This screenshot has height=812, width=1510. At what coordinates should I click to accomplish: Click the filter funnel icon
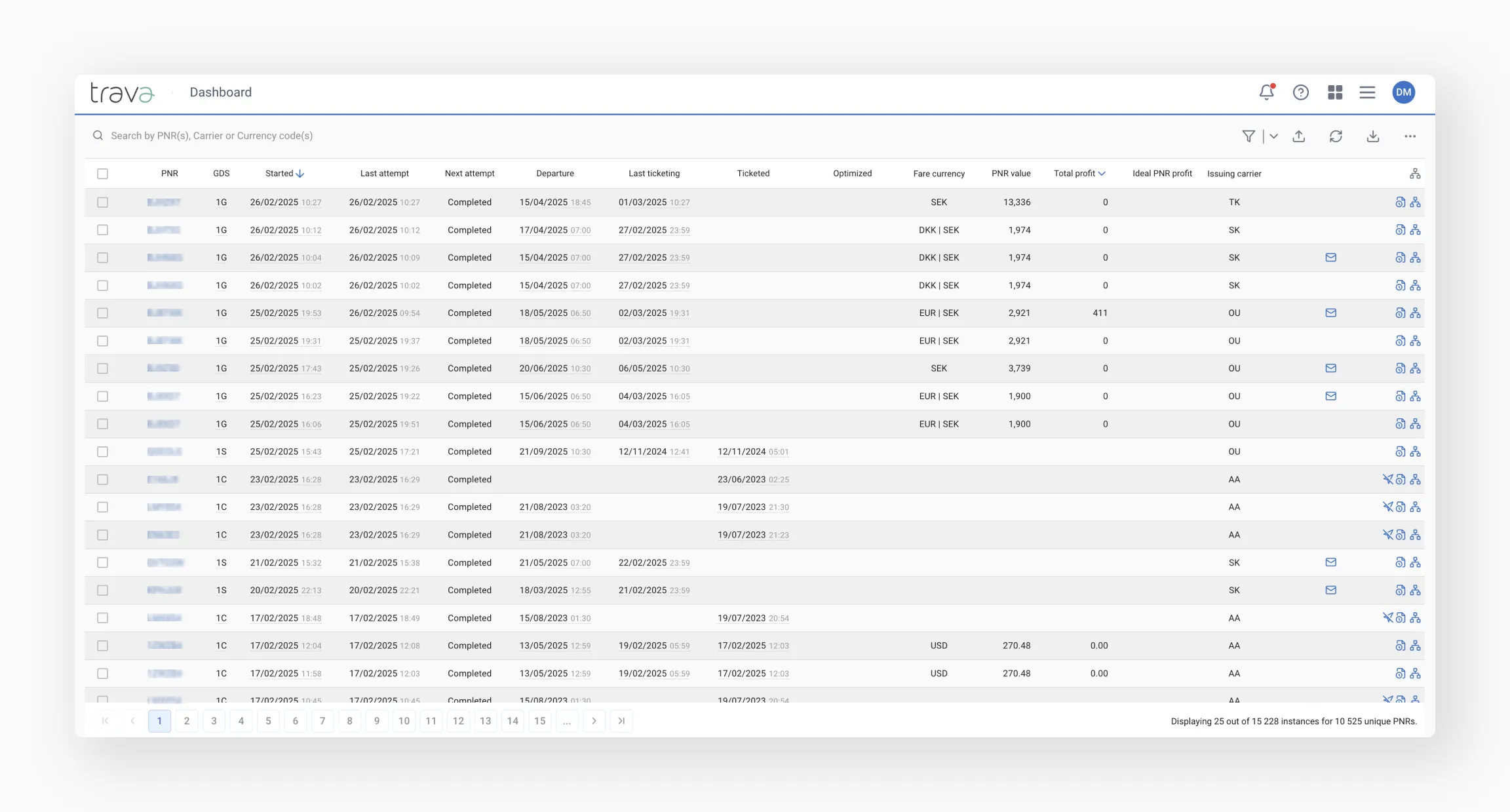coord(1249,136)
